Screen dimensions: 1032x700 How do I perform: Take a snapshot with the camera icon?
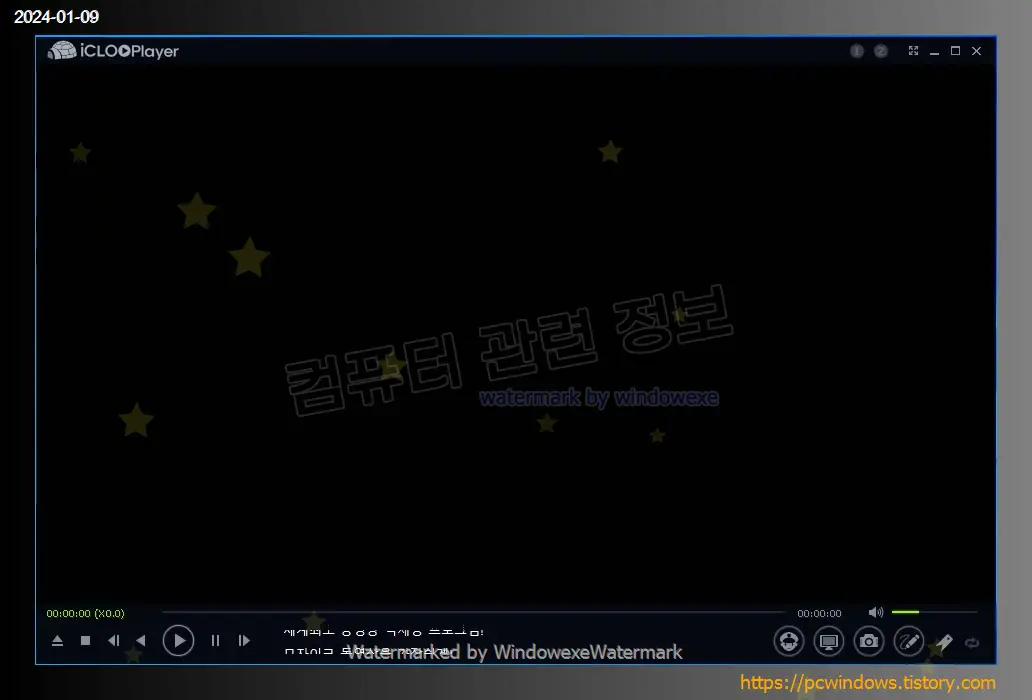pos(869,641)
